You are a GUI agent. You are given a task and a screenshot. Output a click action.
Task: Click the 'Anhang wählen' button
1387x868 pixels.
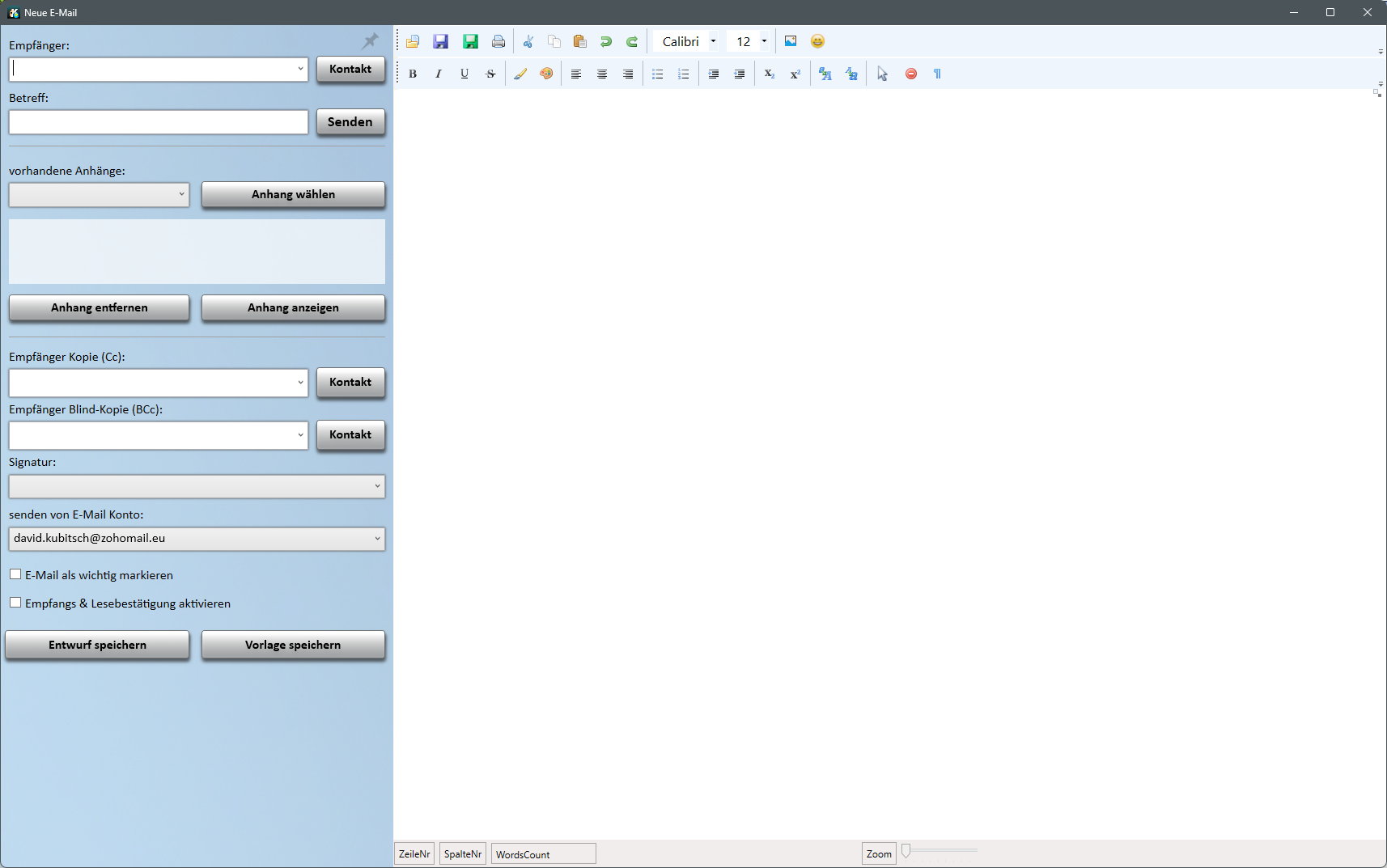tap(293, 195)
